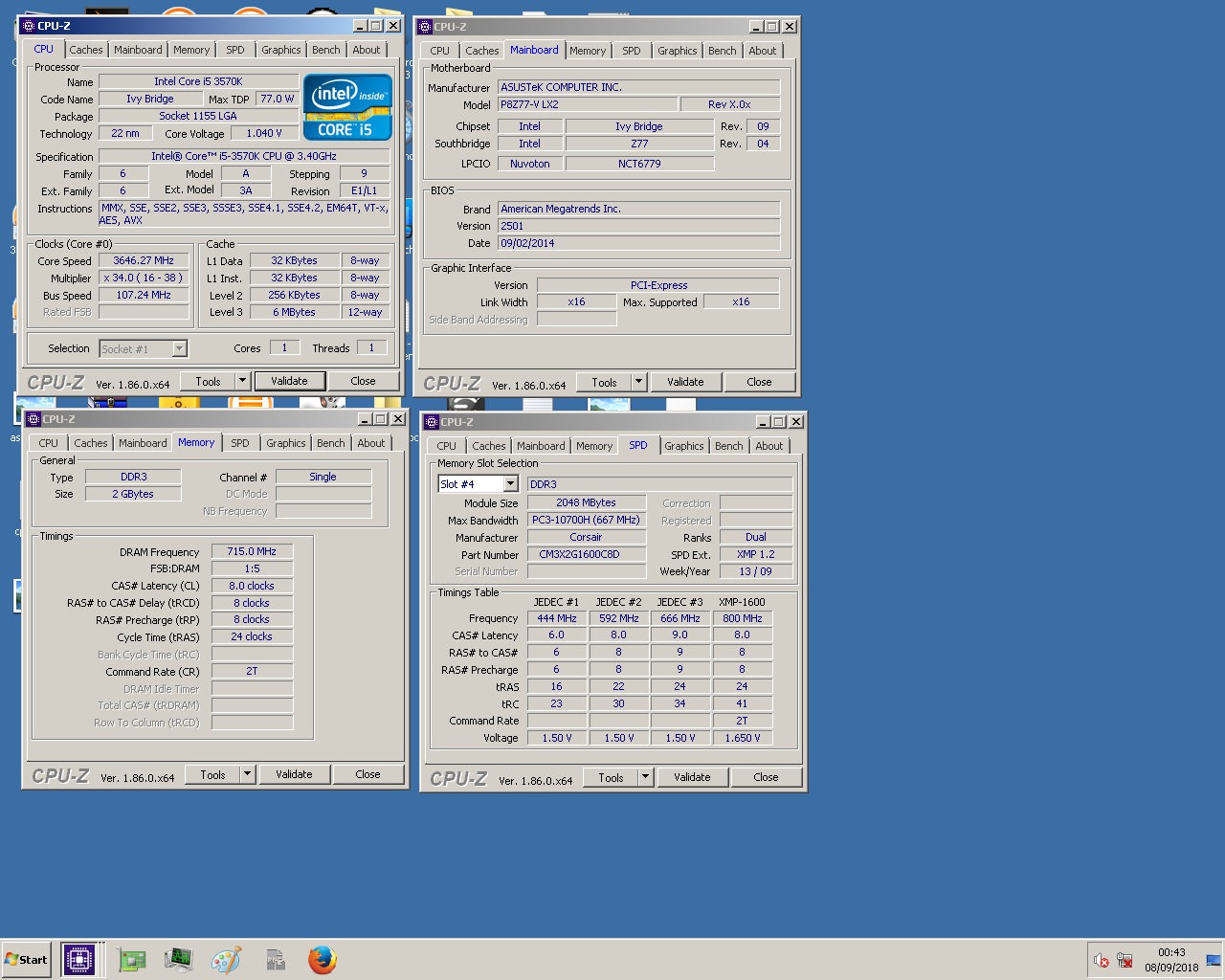Click the Multiplier value x 34.0
The image size is (1225, 980).
point(144,278)
